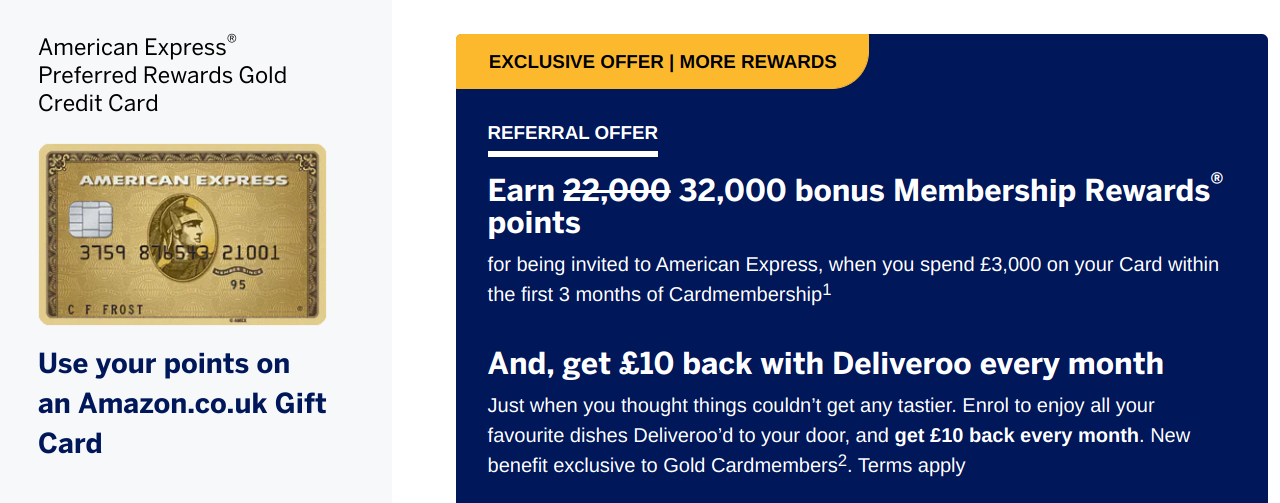Click the 32,000 bonus points figure
The image size is (1280, 503).
point(731,190)
